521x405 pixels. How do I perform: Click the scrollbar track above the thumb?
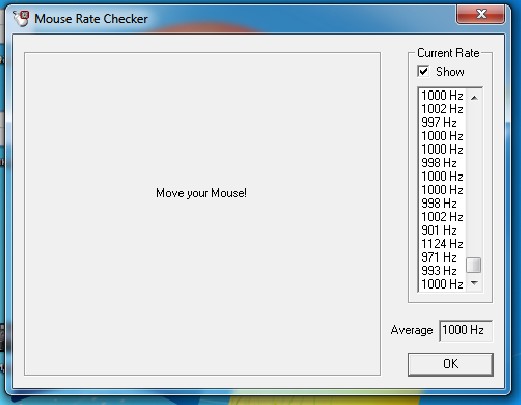click(474, 181)
